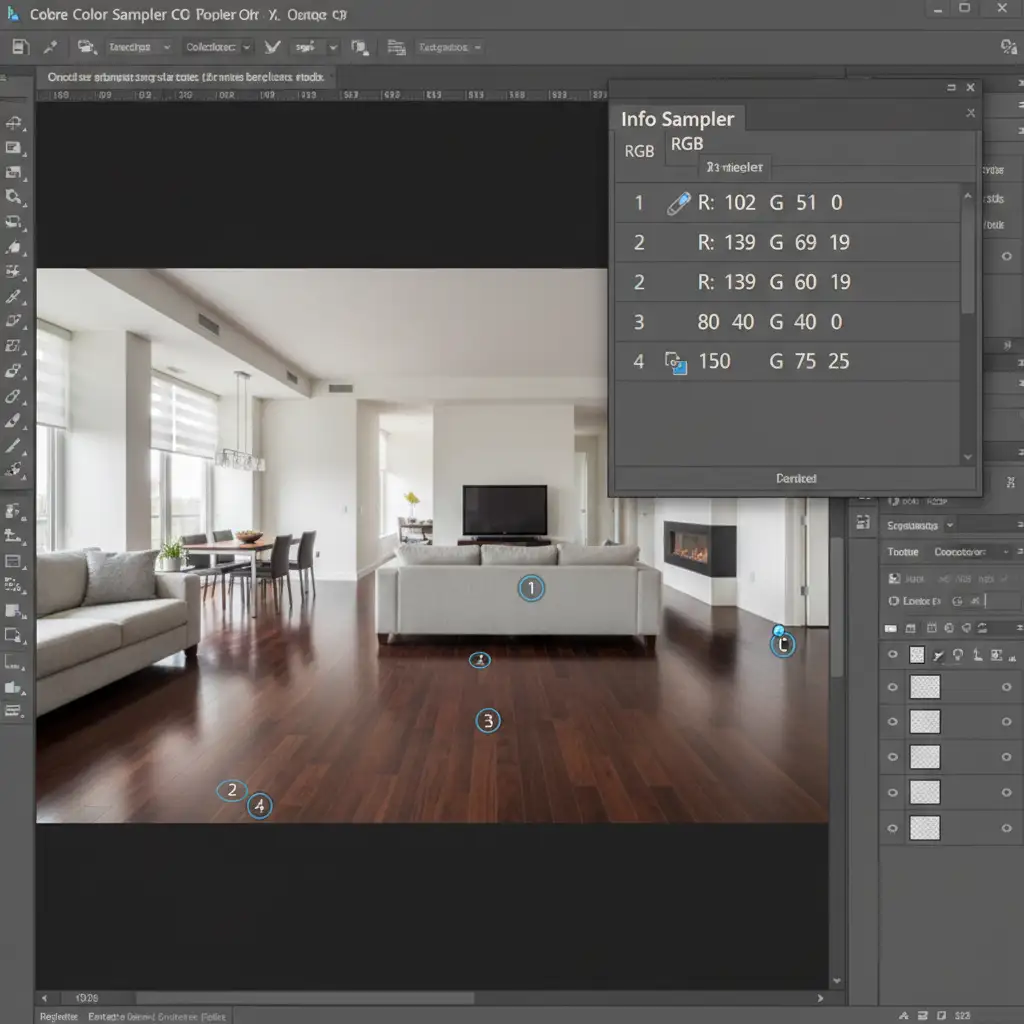Click the search icon at top right
Screen dimensions: 1024x1024
pos(1008,47)
